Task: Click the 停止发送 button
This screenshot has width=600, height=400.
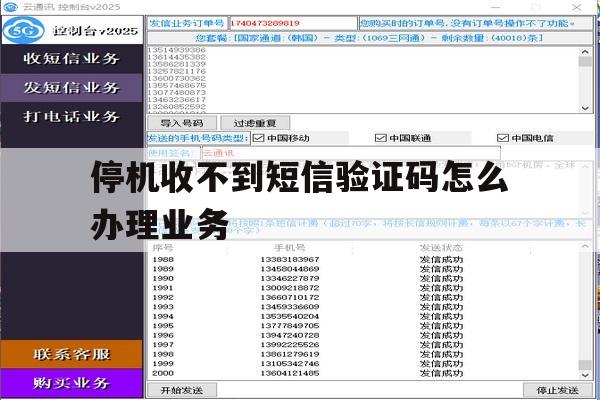Action: pos(558,390)
